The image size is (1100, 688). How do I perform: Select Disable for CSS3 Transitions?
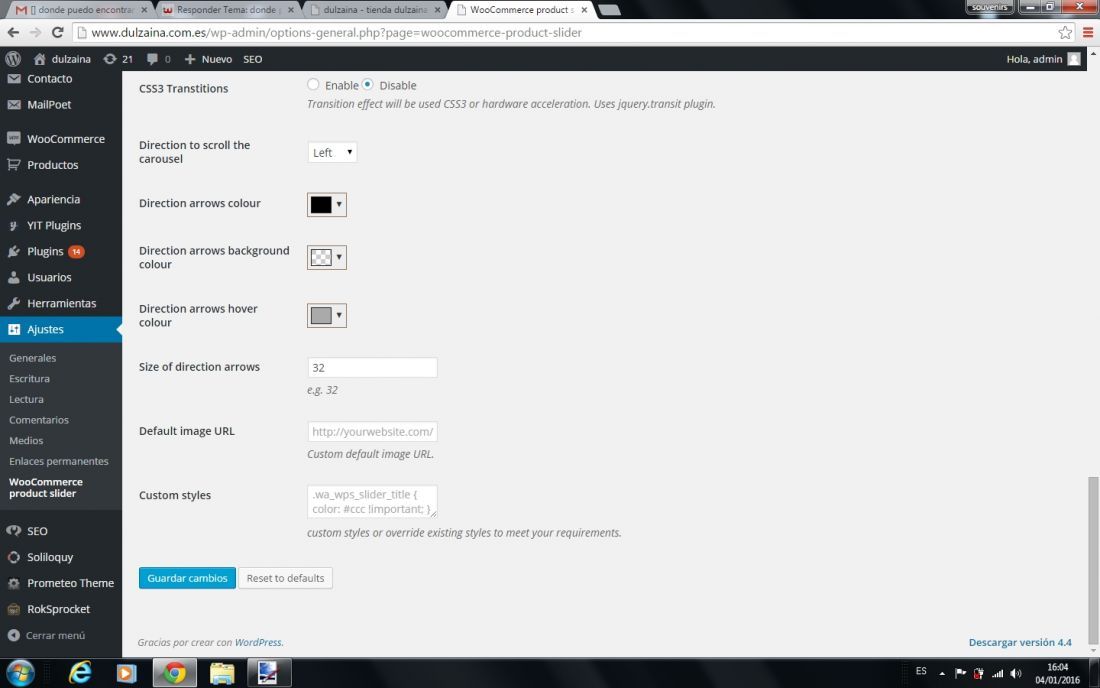click(368, 84)
